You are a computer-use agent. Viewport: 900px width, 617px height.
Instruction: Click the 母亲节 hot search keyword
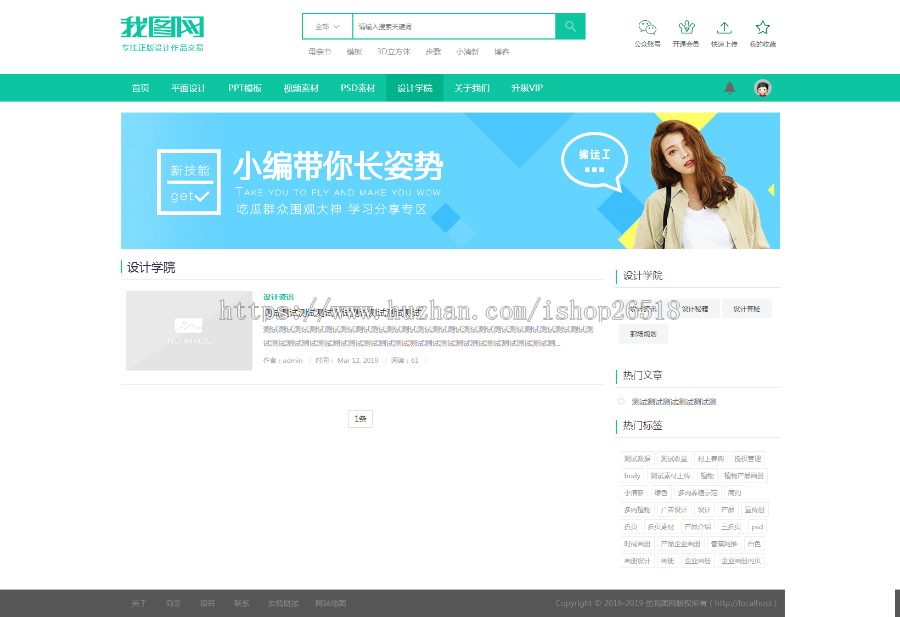coord(320,52)
